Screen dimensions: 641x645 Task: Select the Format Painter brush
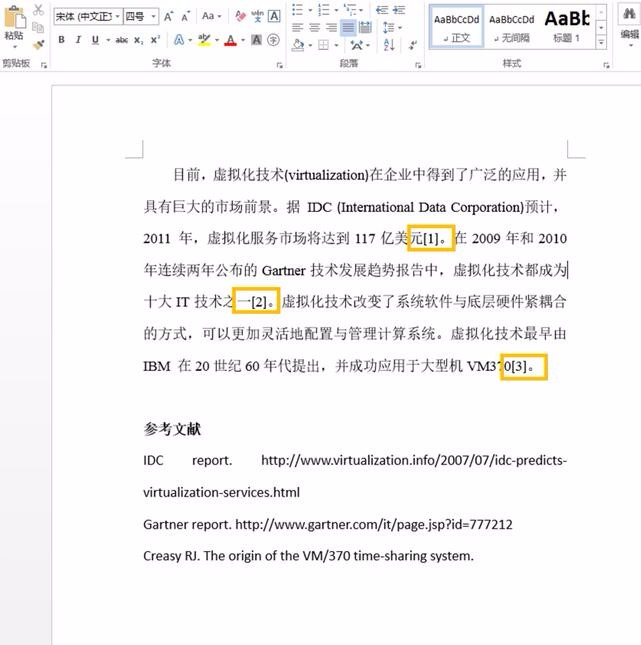click(39, 44)
